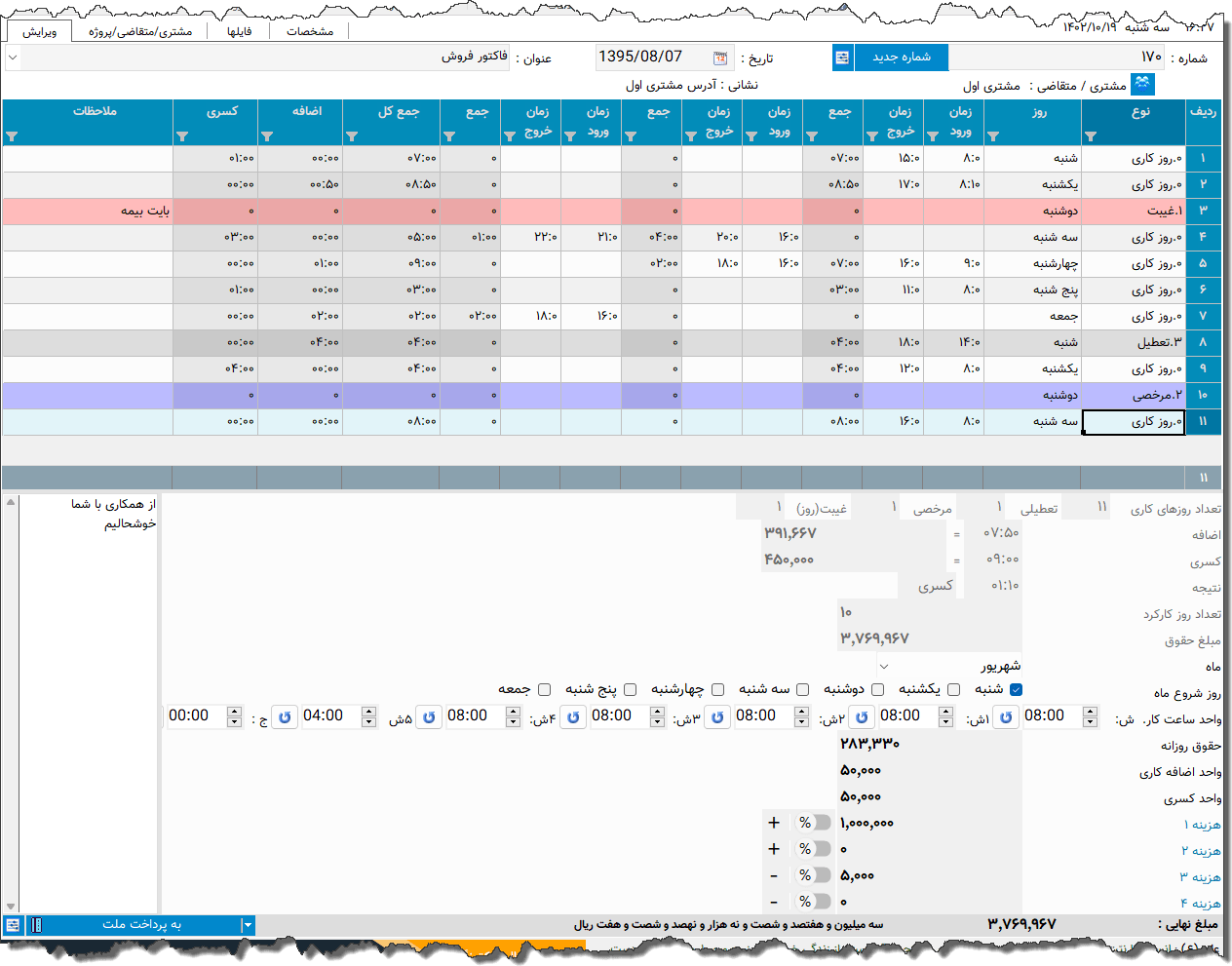Click the شماره جدید button

tap(902, 58)
